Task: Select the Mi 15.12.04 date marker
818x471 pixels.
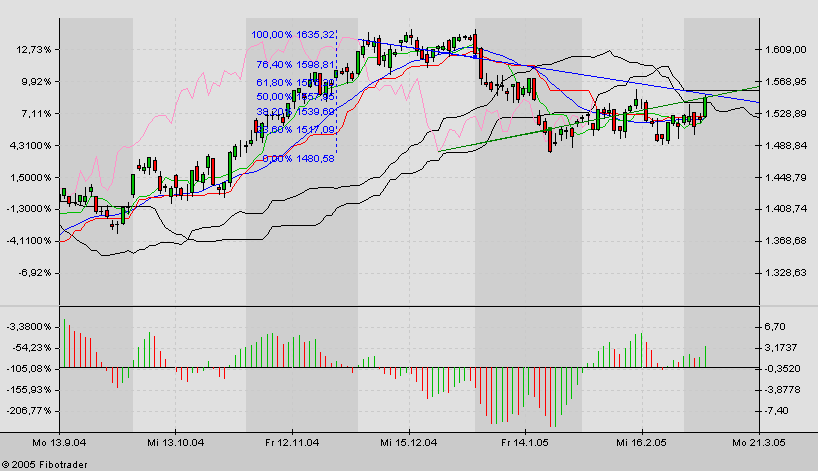Action: 407,441
